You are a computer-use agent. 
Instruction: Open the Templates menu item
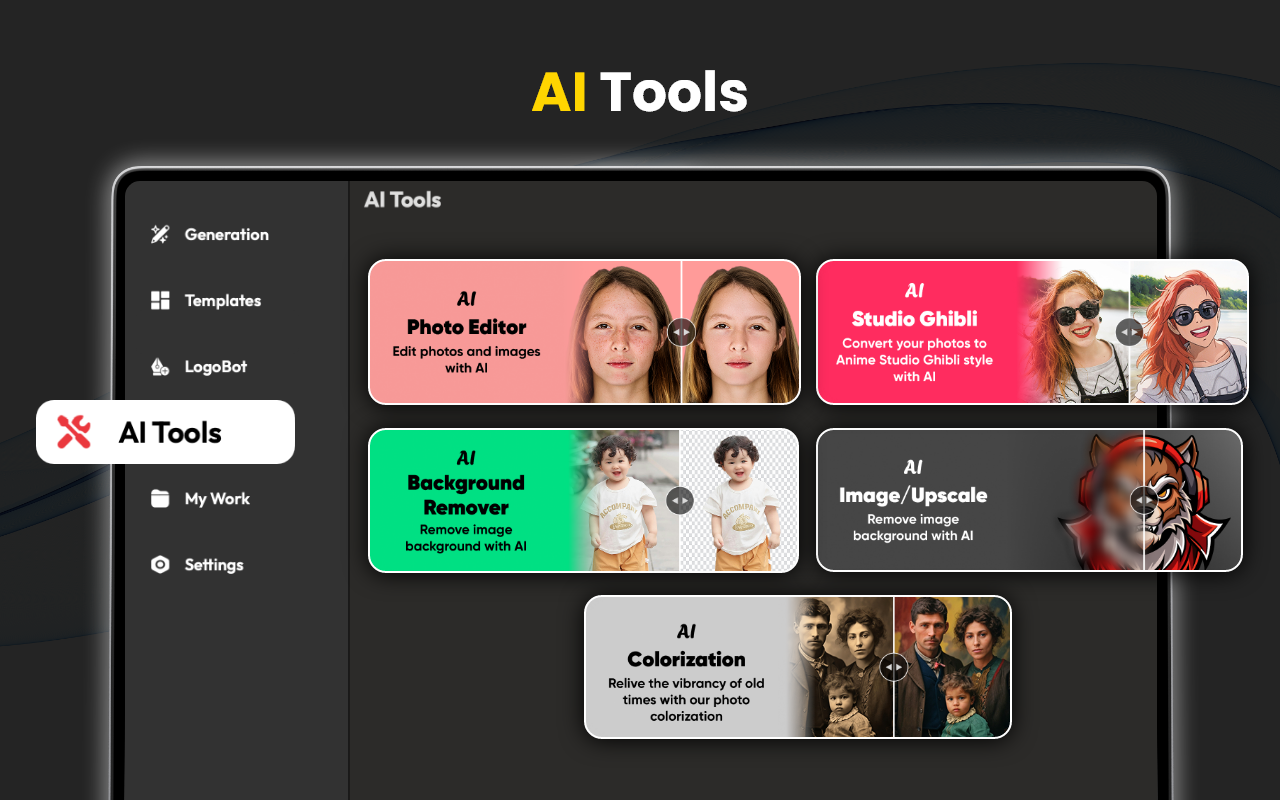point(206,301)
